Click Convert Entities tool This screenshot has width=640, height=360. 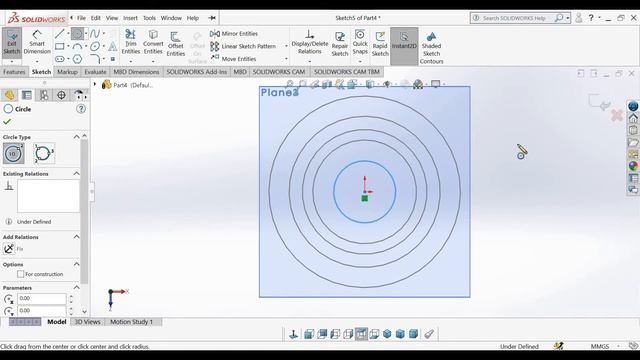153,42
